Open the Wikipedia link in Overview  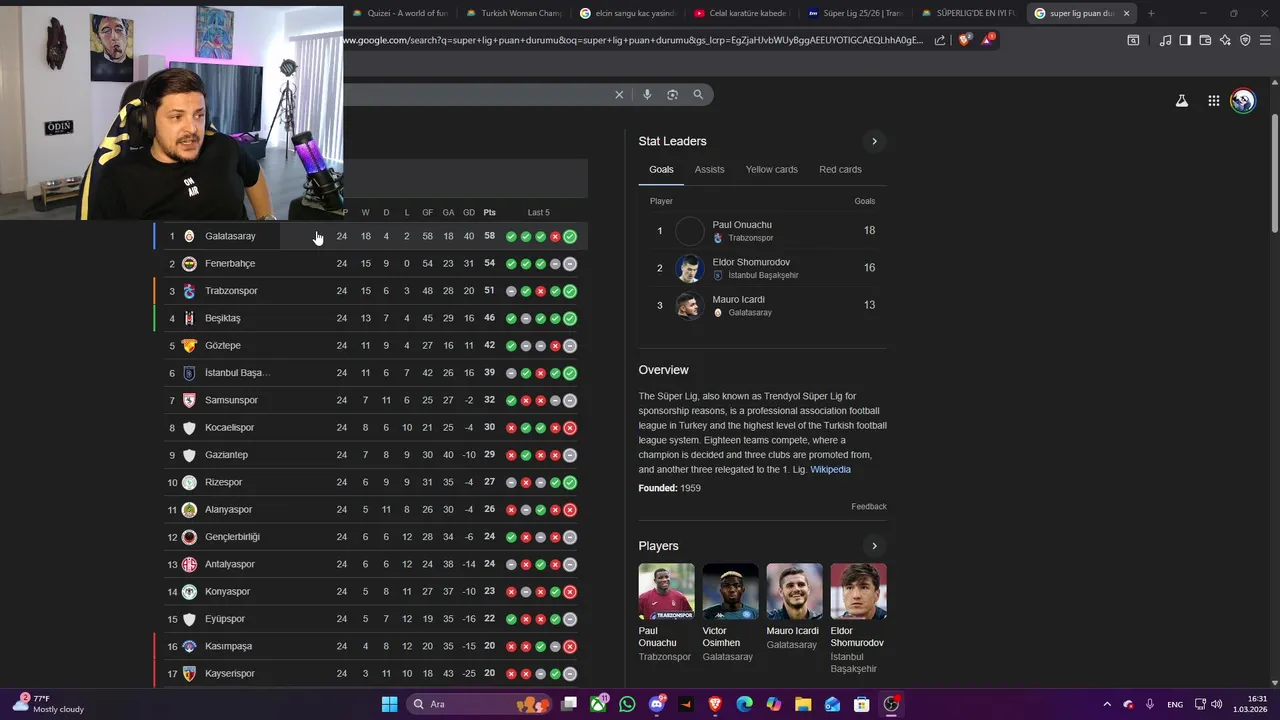point(830,469)
